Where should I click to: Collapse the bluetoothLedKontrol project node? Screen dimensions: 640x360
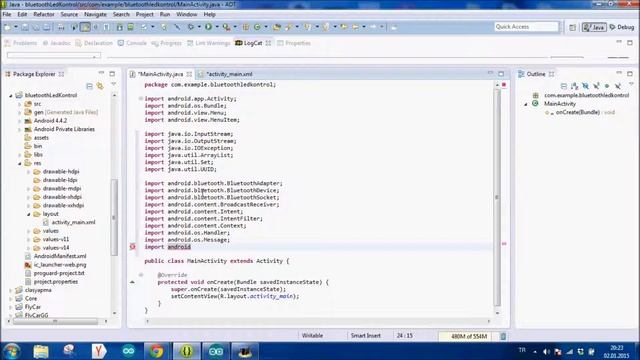(x=11, y=96)
